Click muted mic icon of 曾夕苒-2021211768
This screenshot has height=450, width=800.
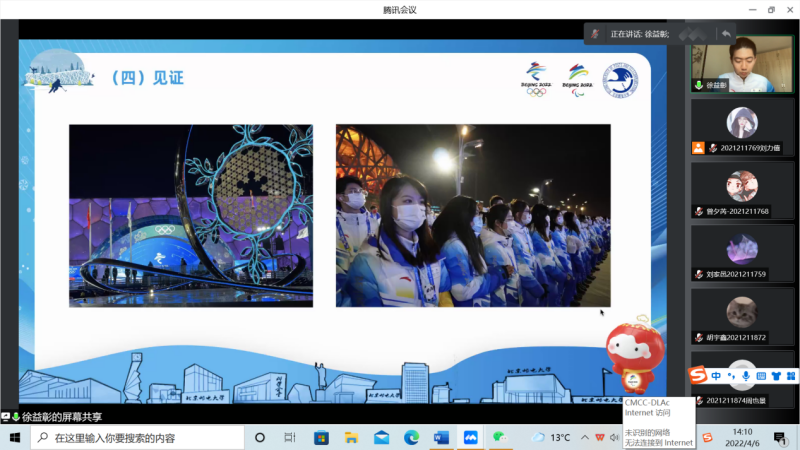click(x=699, y=211)
